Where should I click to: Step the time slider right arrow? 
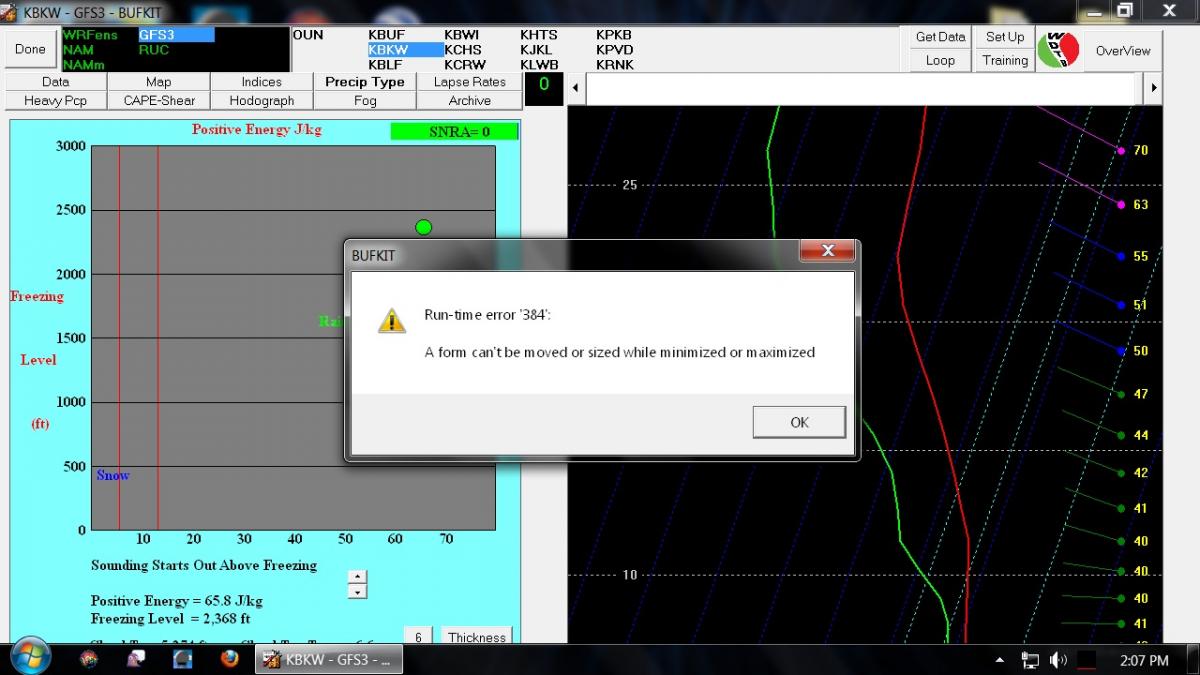pos(1154,88)
